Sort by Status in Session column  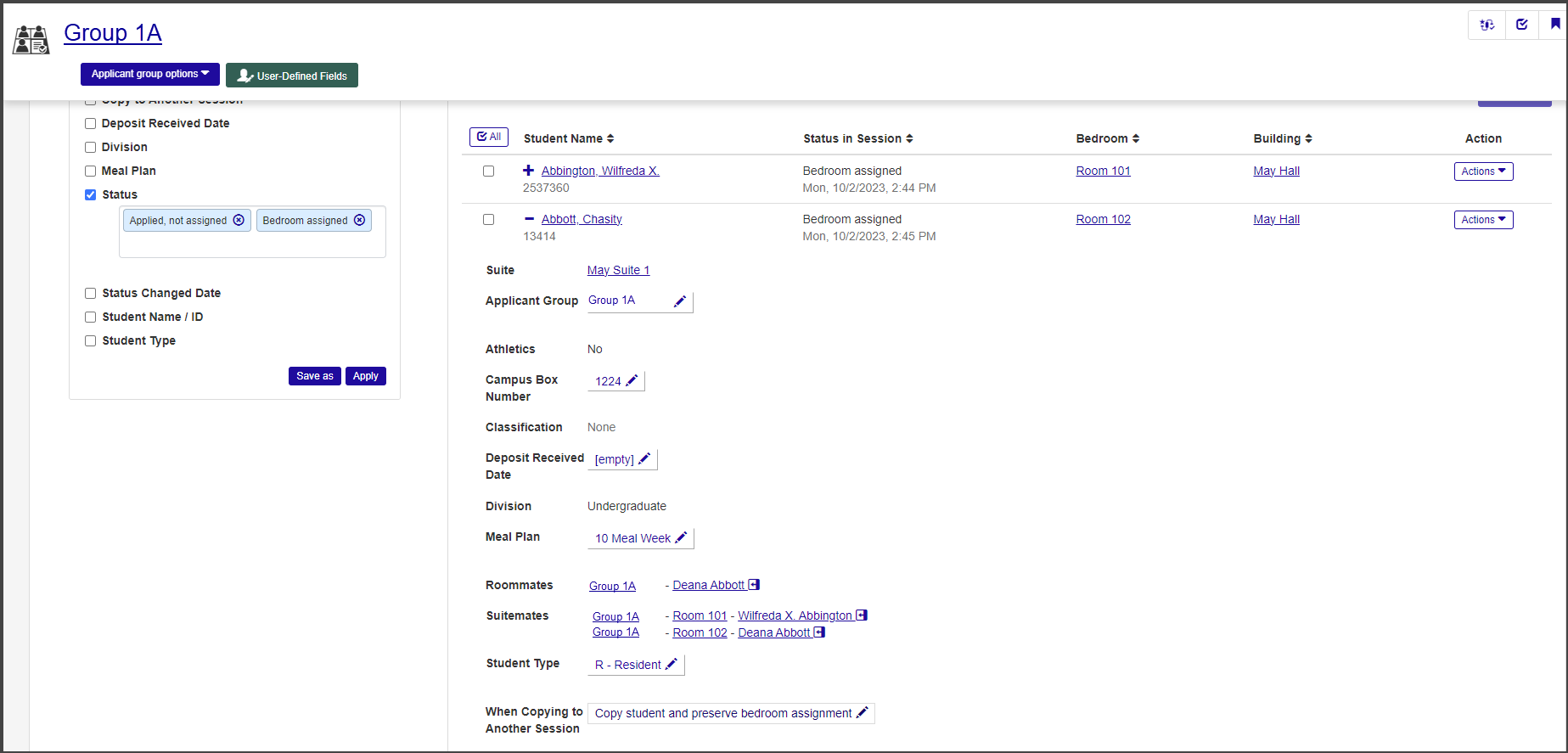coord(857,138)
